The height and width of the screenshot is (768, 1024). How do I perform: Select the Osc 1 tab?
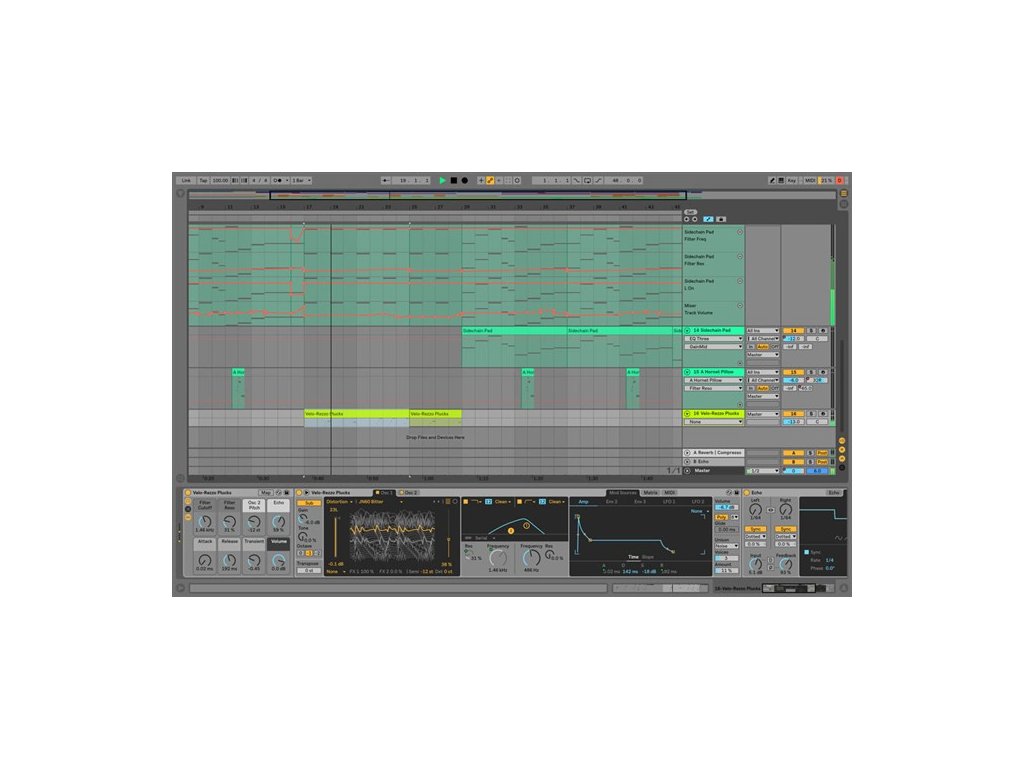pos(385,492)
